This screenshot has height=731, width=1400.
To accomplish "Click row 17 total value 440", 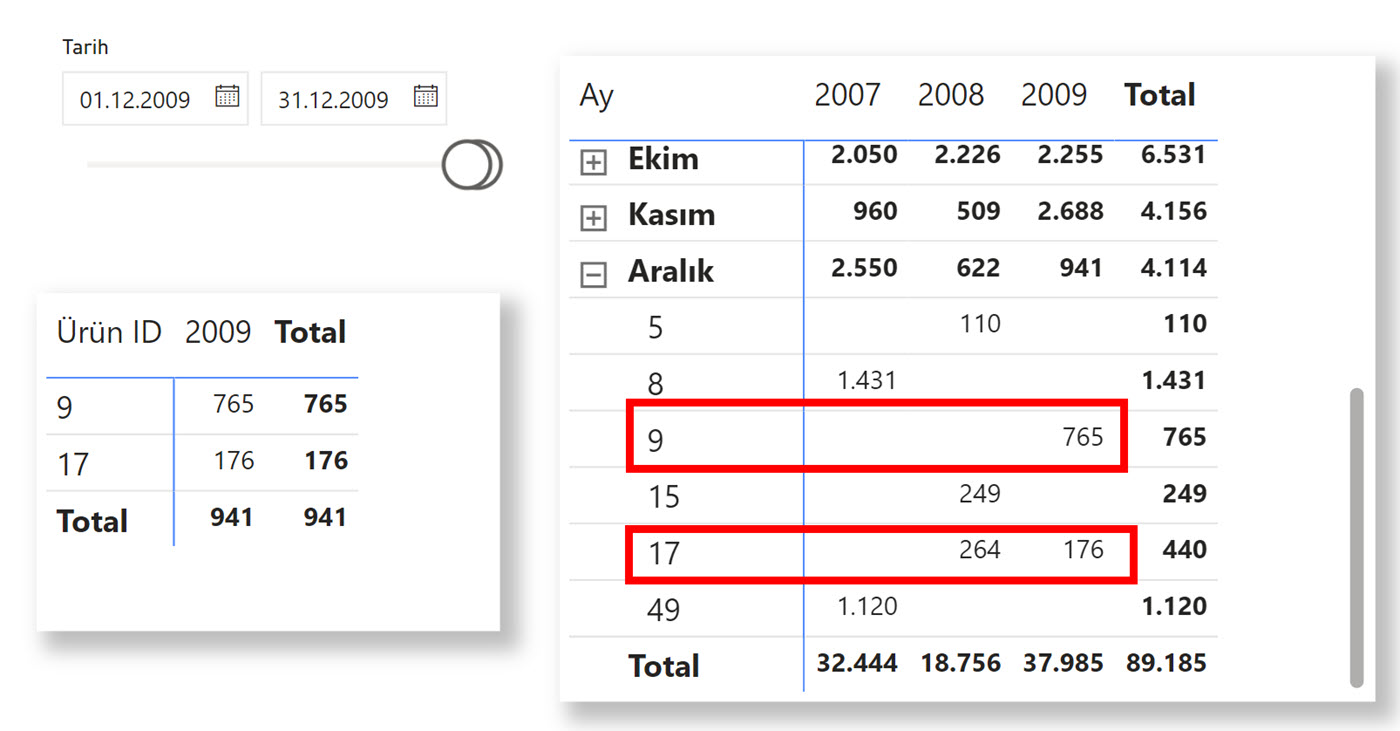I will [1185, 549].
